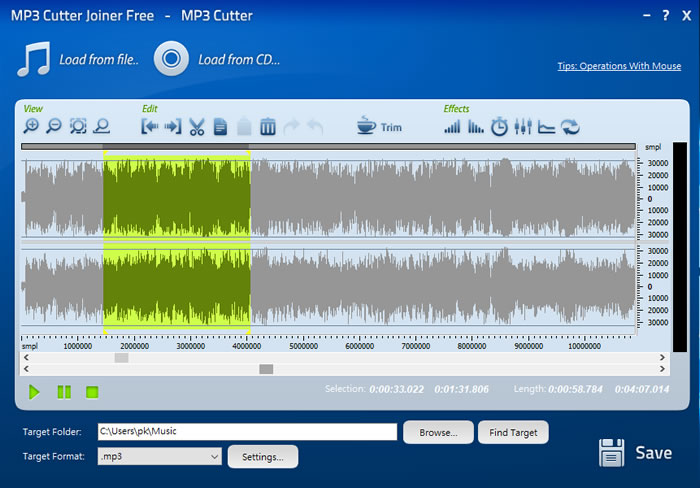Screen dimensions: 700x488
Task: Click the Trim coffee cup button
Action: pos(379,126)
